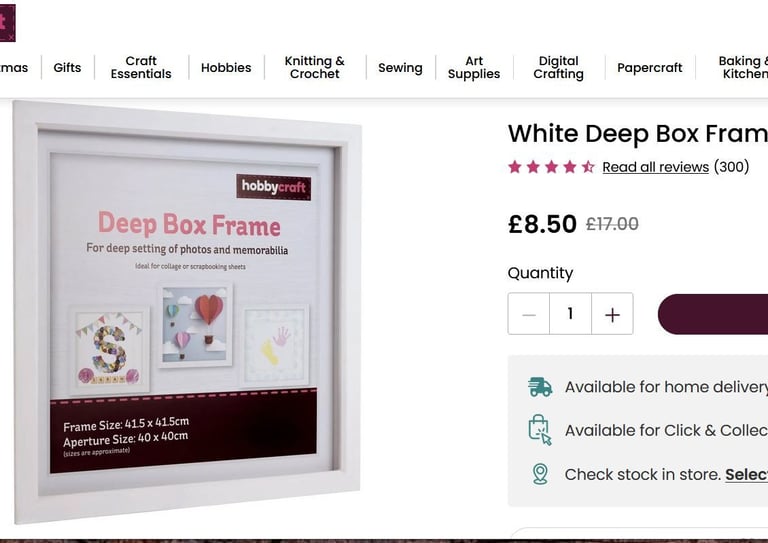Click the Deep Box Frame product image
Viewport: 768px width, 543px height.
point(187,312)
